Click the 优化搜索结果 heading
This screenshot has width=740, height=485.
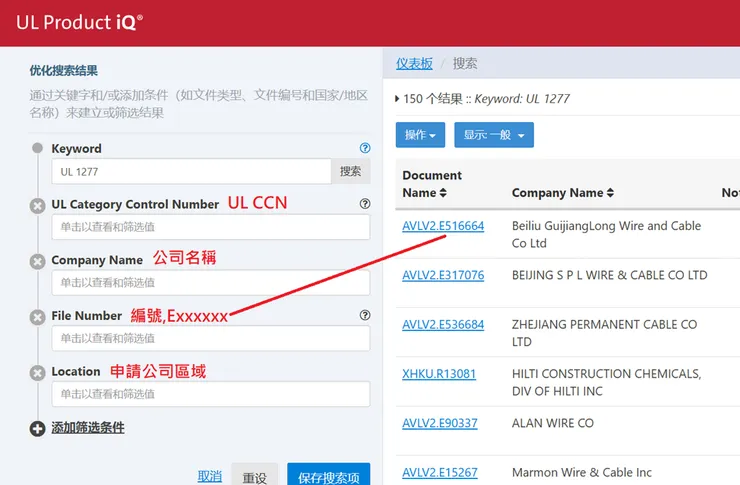64,71
